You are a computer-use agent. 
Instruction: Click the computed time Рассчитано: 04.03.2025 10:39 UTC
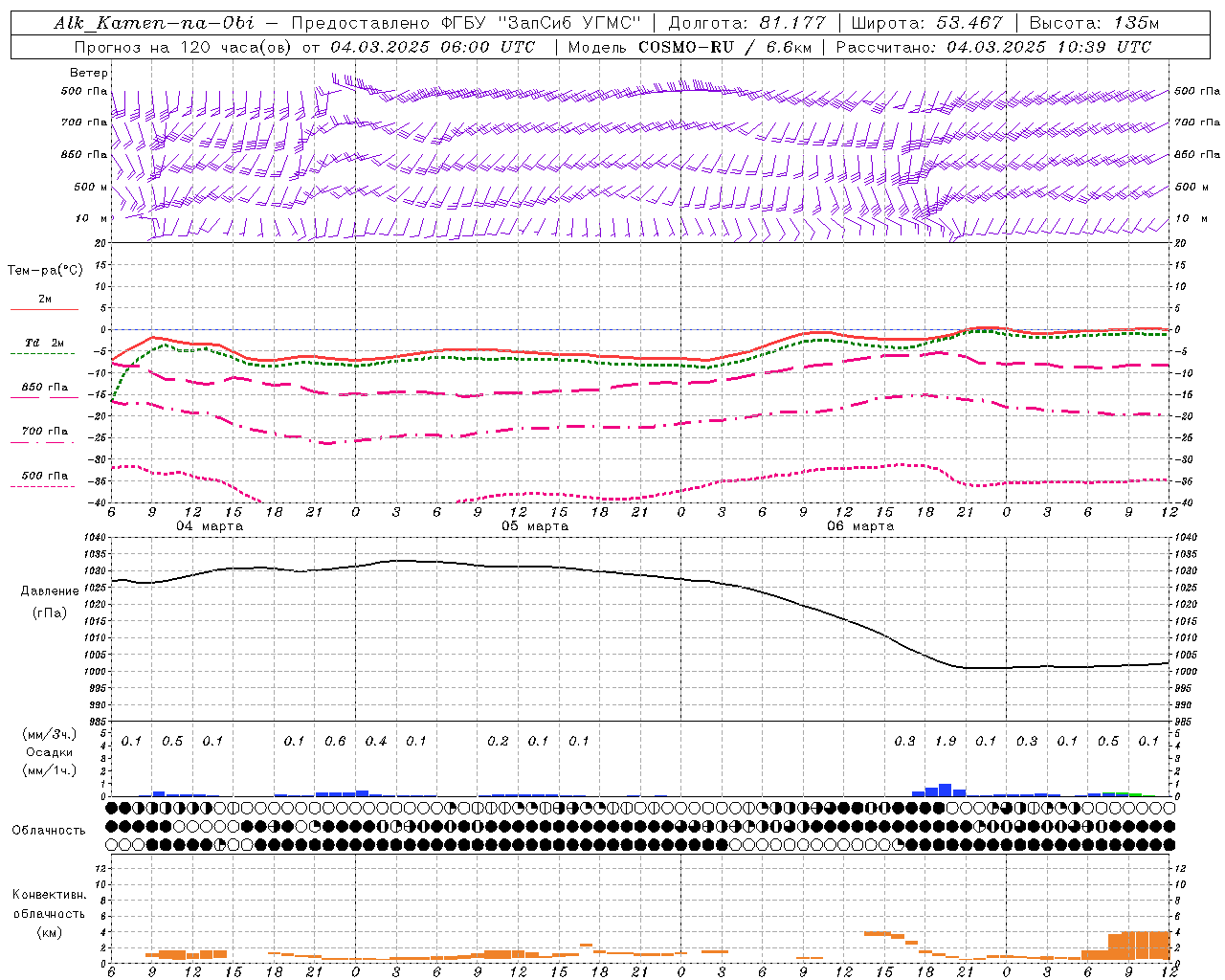pos(993,47)
